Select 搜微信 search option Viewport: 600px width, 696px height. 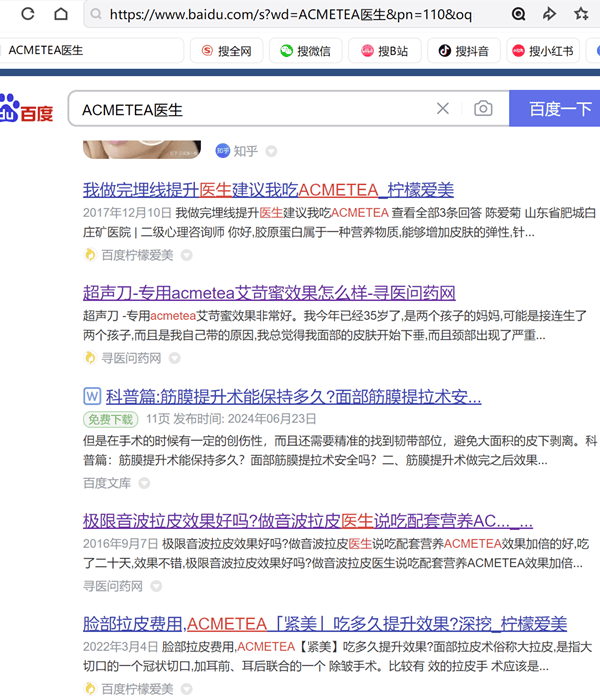pyautogui.click(x=305, y=51)
